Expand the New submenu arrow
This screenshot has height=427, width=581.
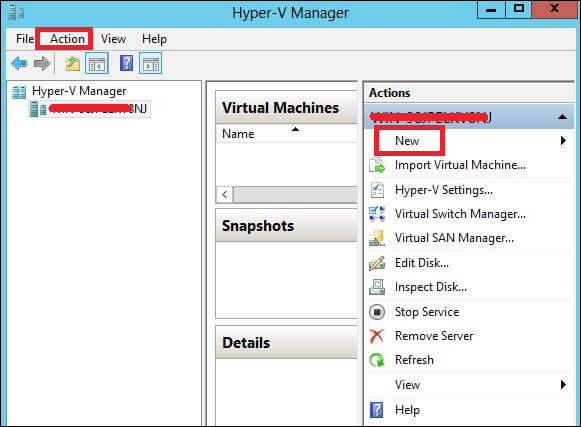click(563, 140)
